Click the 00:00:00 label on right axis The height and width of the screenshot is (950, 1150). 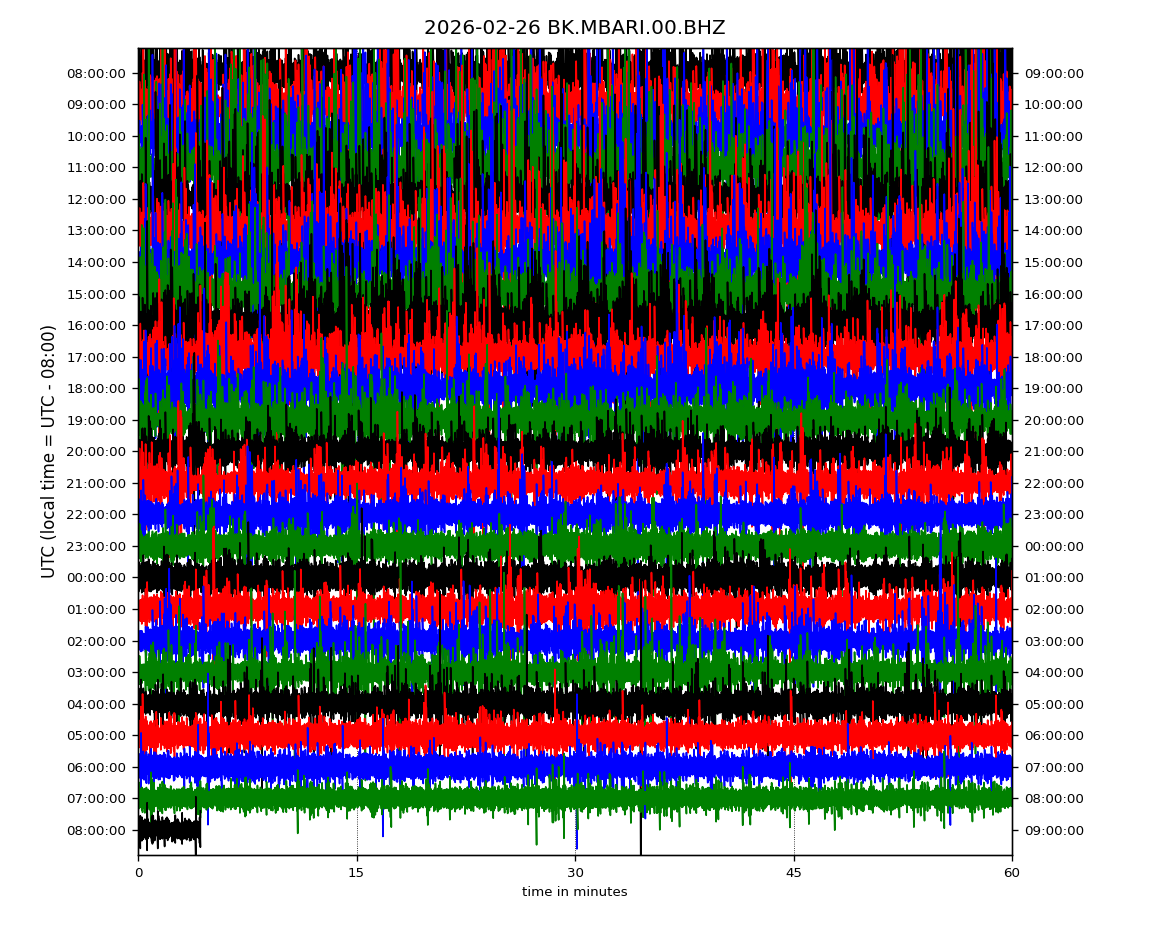[x=1052, y=546]
